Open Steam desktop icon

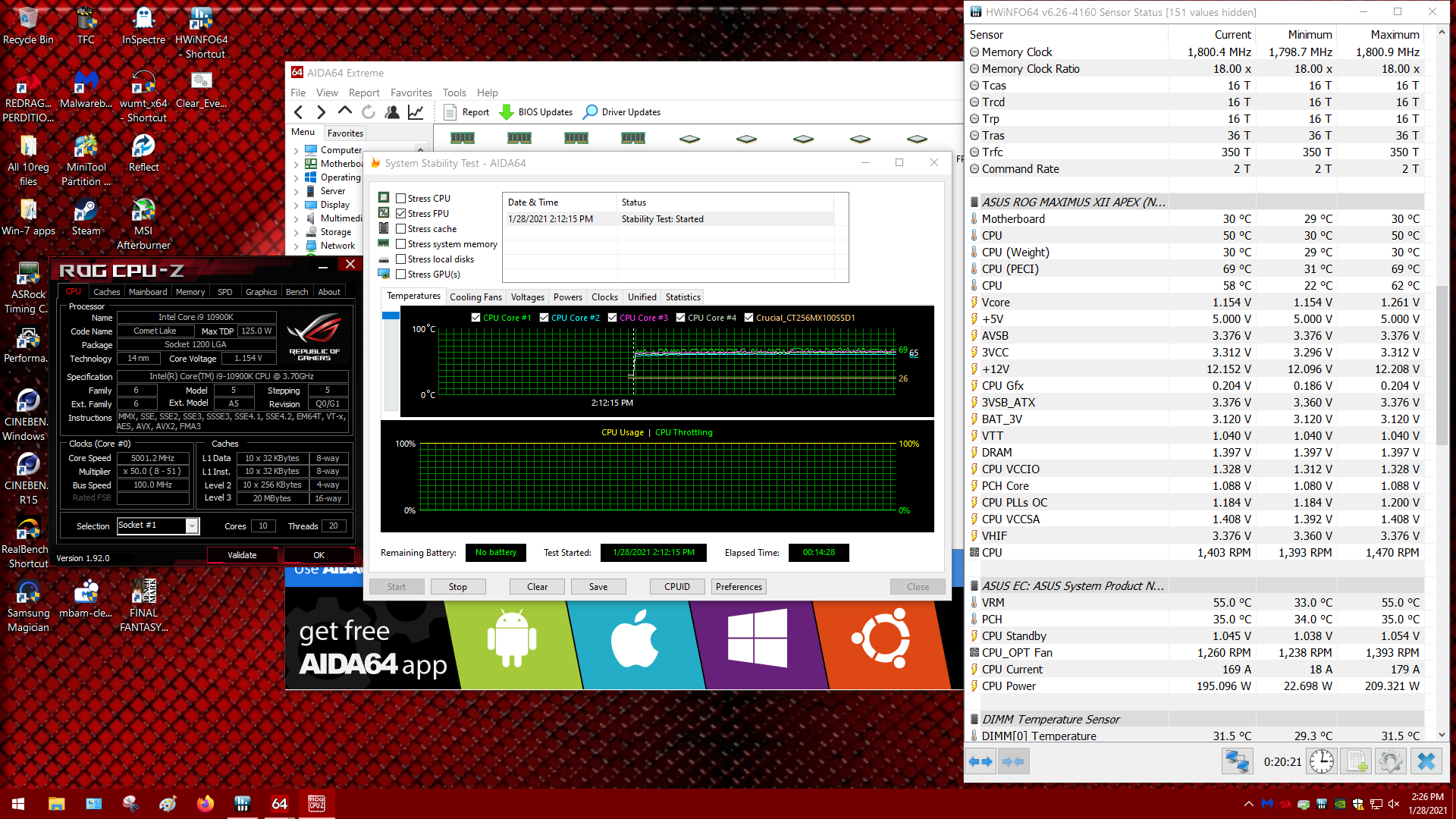[86, 217]
